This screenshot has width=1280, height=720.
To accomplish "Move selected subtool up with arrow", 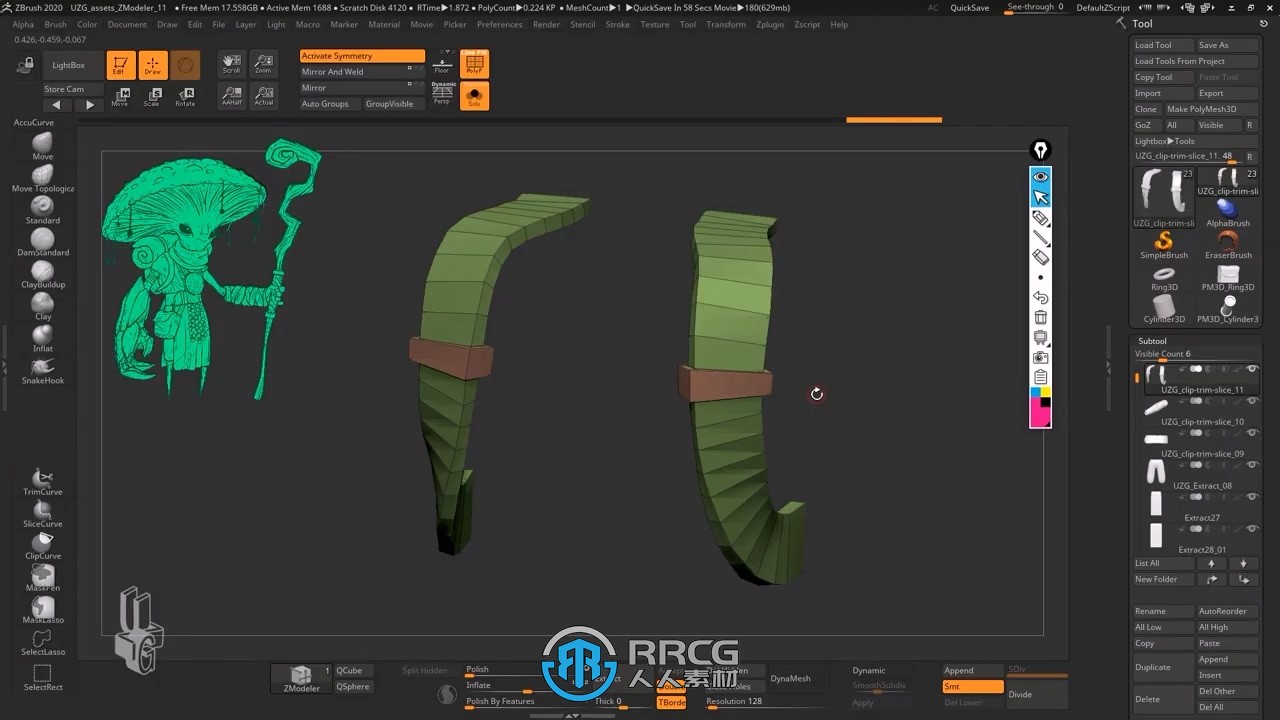I will pos(1211,563).
